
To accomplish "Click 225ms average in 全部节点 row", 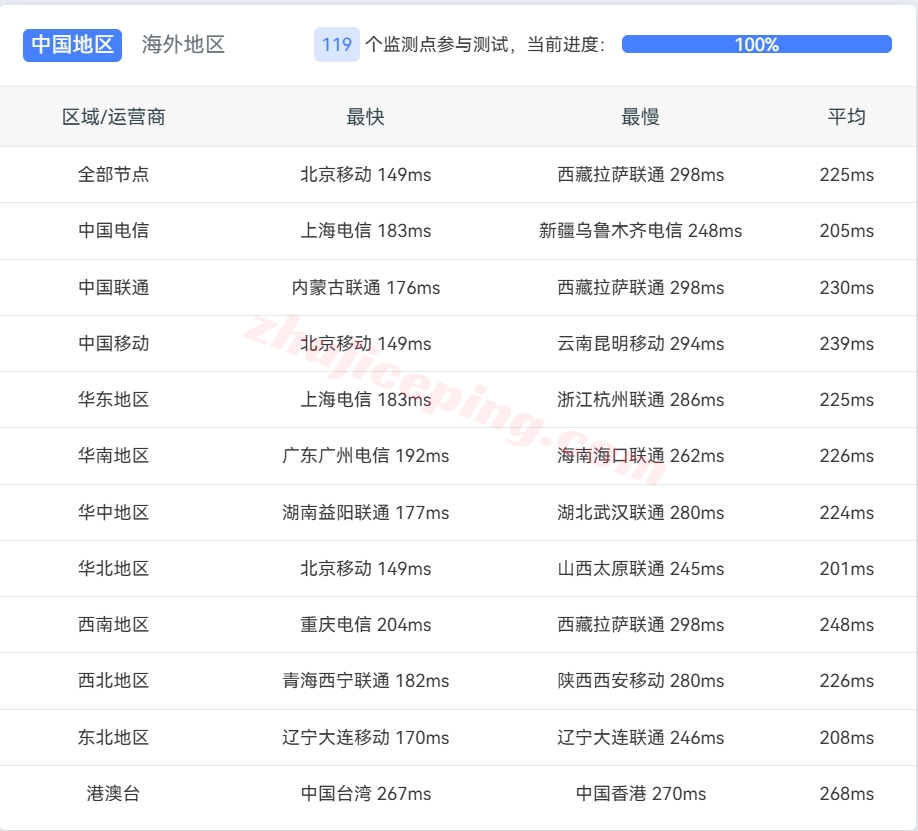I will pyautogui.click(x=847, y=175).
